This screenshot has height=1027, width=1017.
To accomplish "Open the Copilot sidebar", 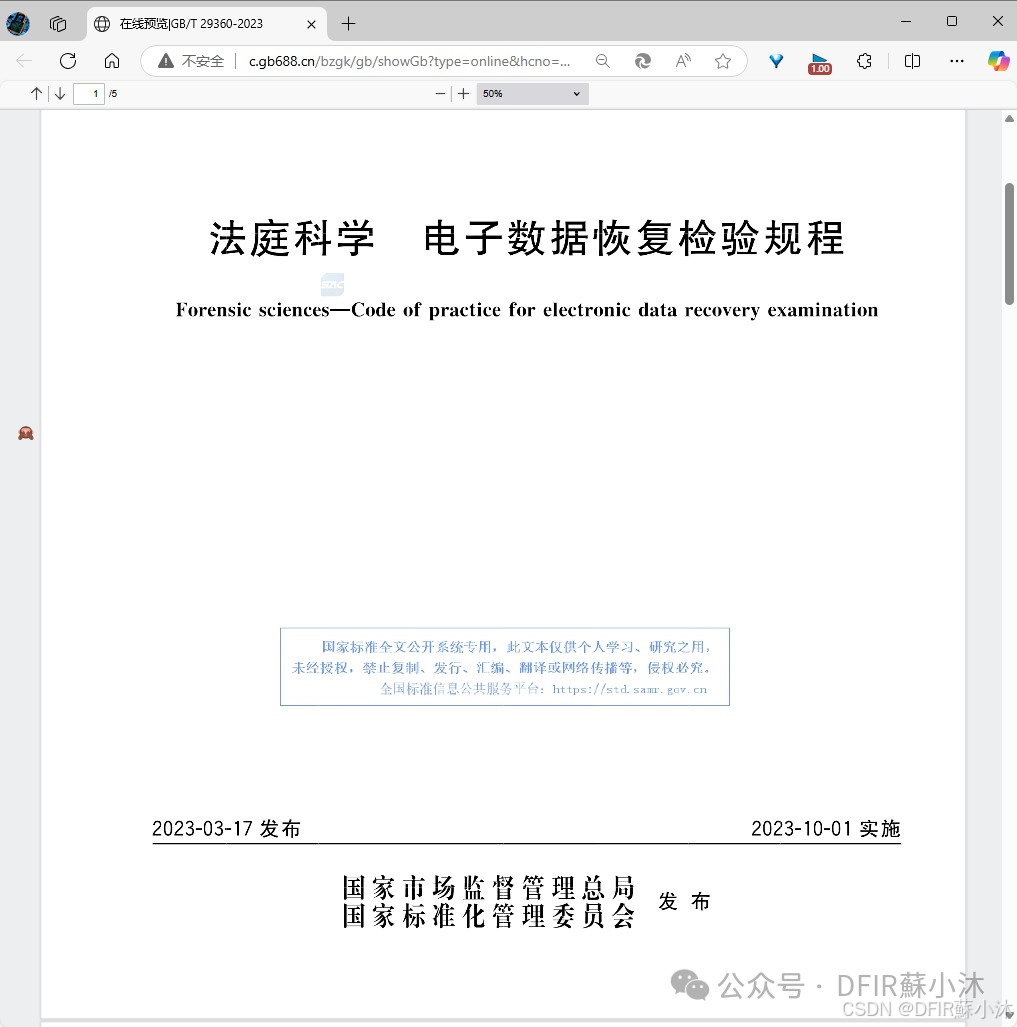I will (x=999, y=61).
